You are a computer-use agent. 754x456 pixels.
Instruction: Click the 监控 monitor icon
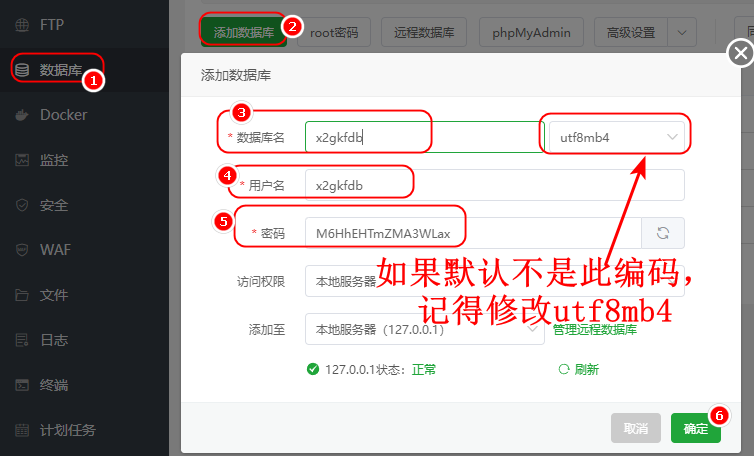[x=22, y=160]
